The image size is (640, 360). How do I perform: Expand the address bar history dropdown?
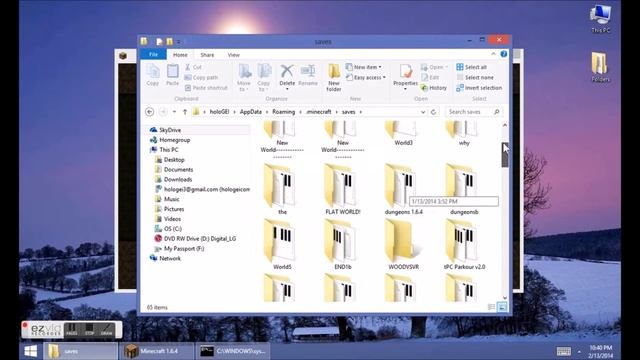tap(423, 112)
